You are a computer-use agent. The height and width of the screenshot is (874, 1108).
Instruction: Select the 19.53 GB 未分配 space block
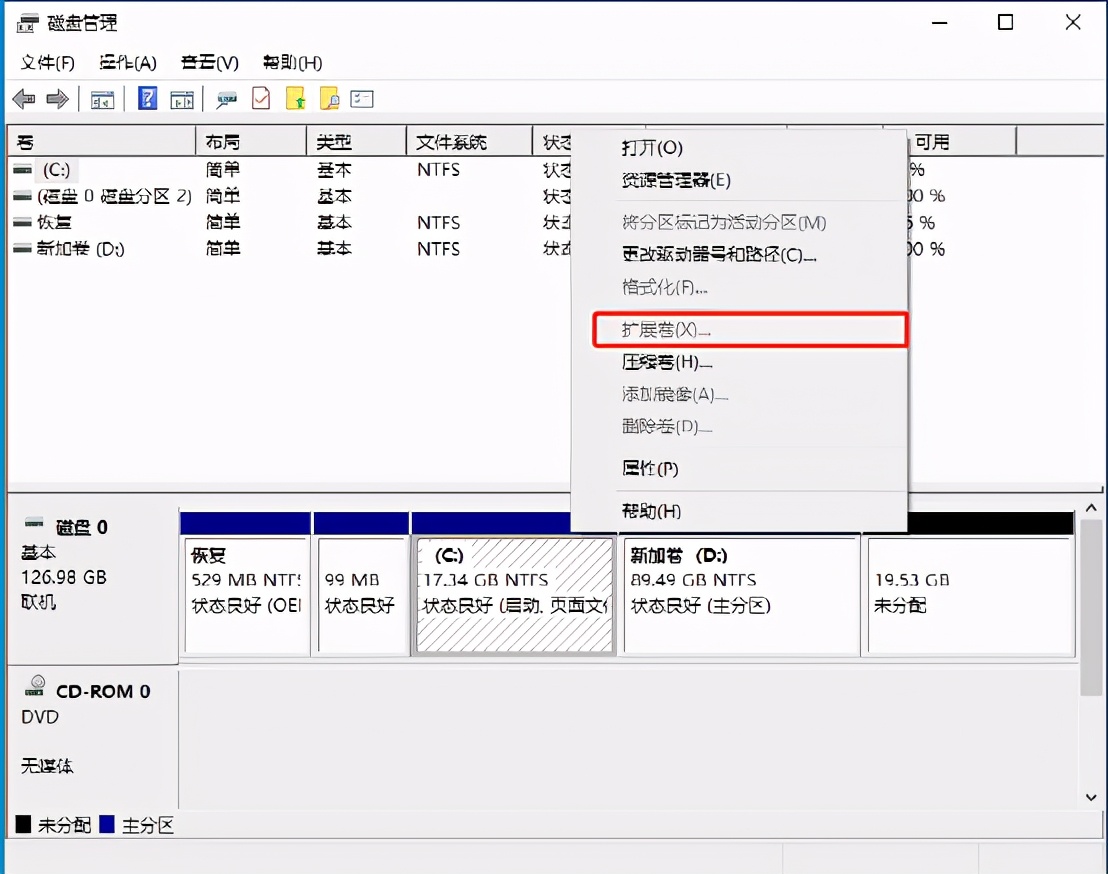[971, 595]
